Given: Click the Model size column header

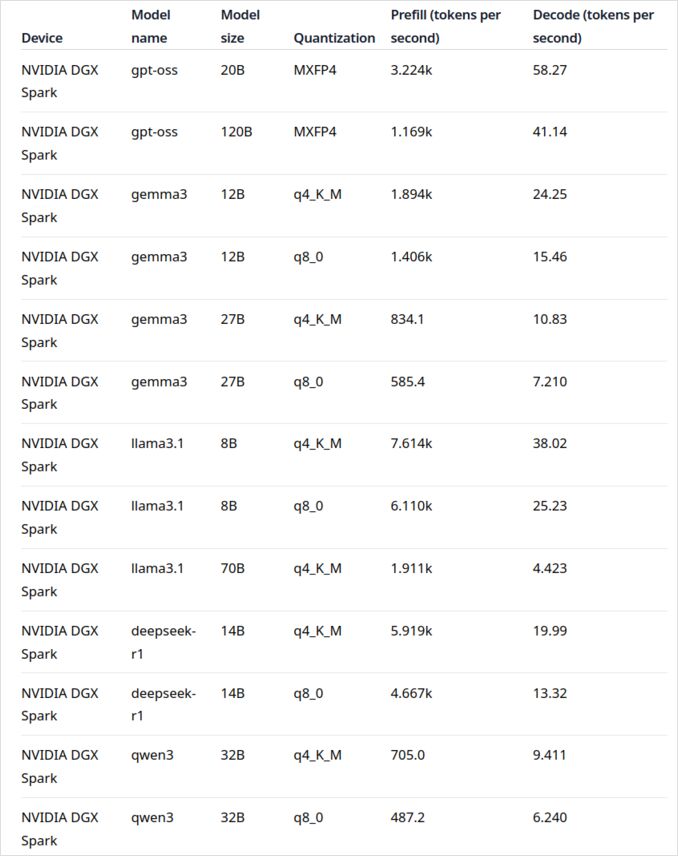Looking at the screenshot, I should coord(240,27).
